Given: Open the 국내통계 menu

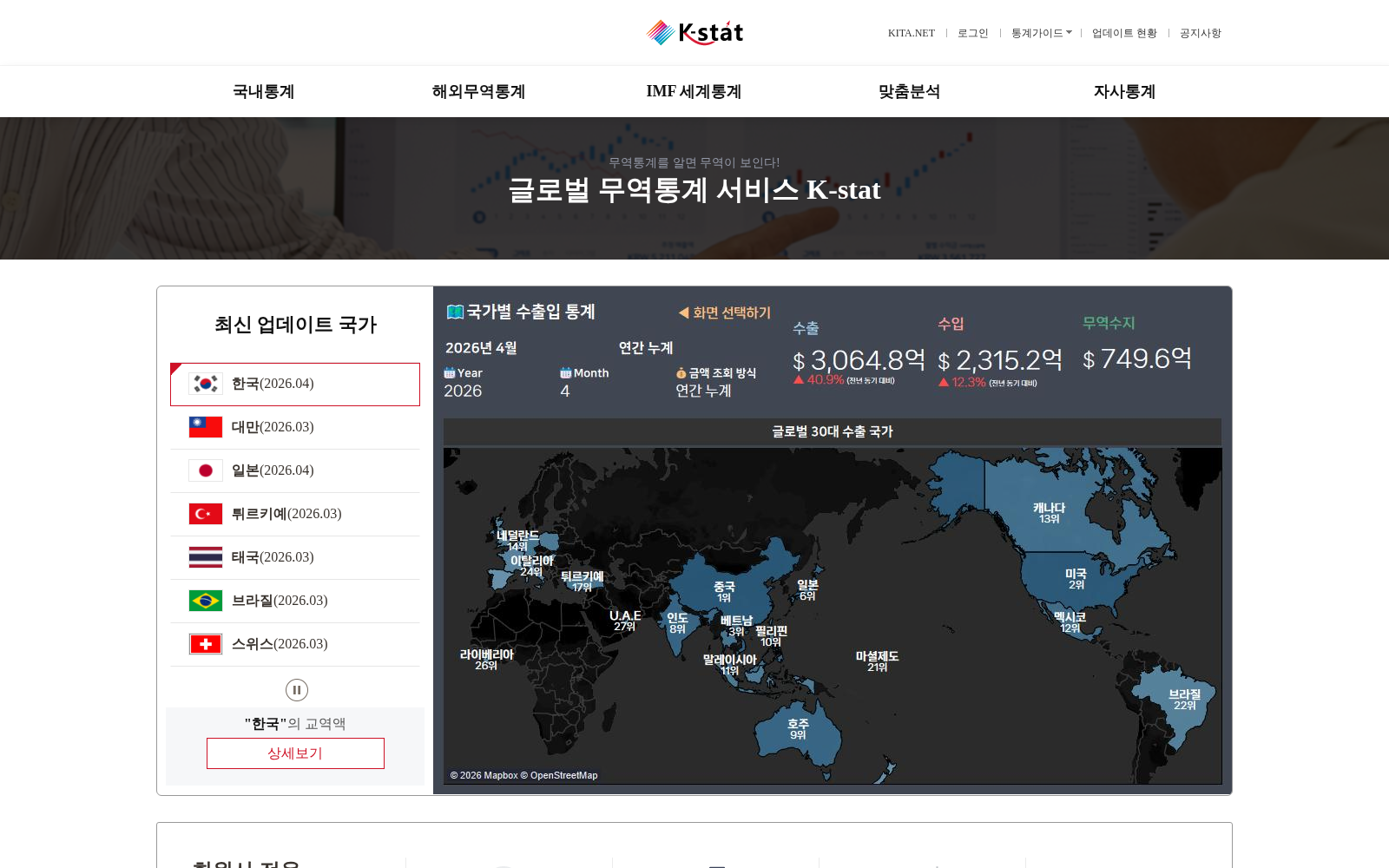Looking at the screenshot, I should 264,91.
